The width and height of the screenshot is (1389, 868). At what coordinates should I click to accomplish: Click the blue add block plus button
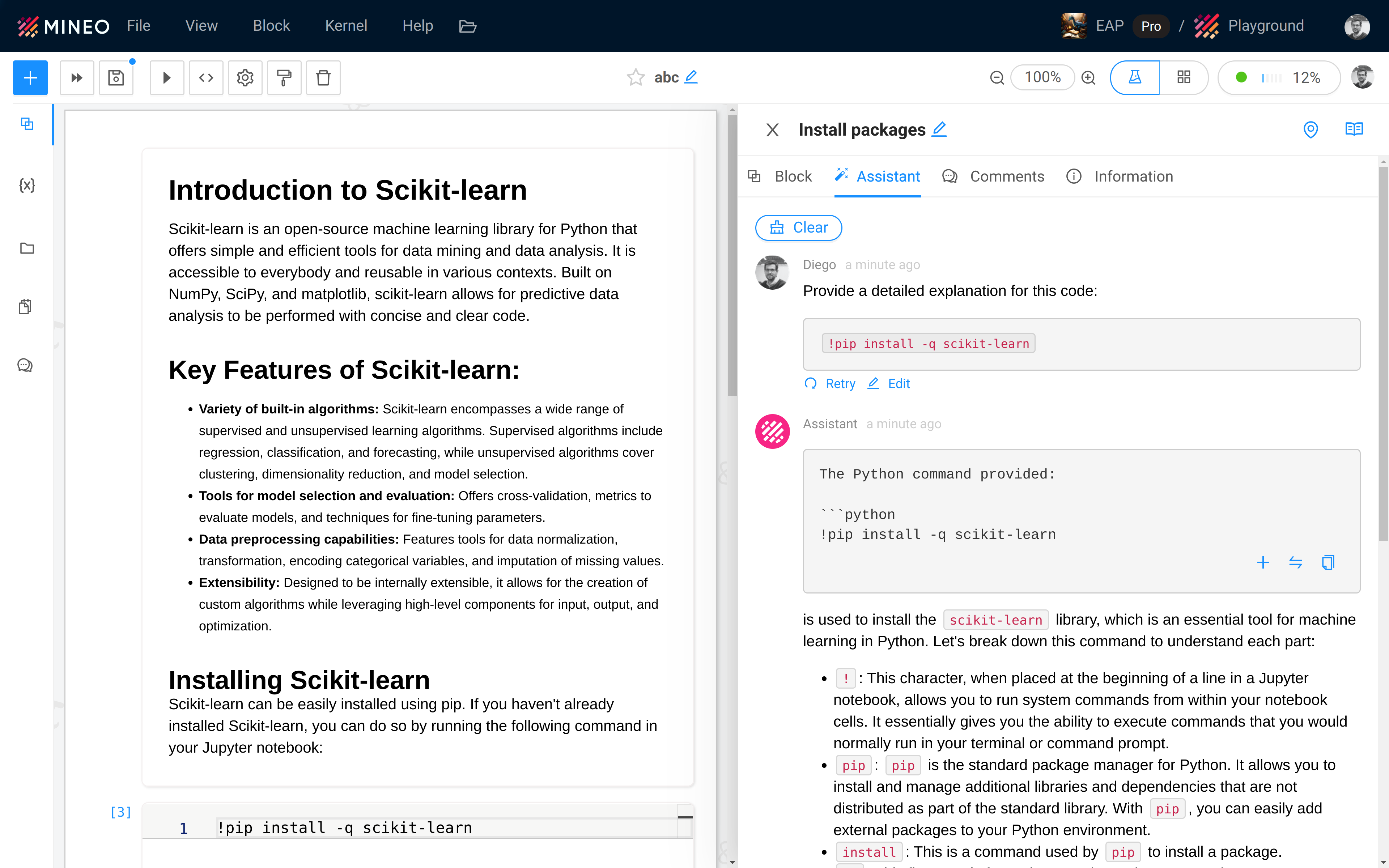tap(30, 77)
